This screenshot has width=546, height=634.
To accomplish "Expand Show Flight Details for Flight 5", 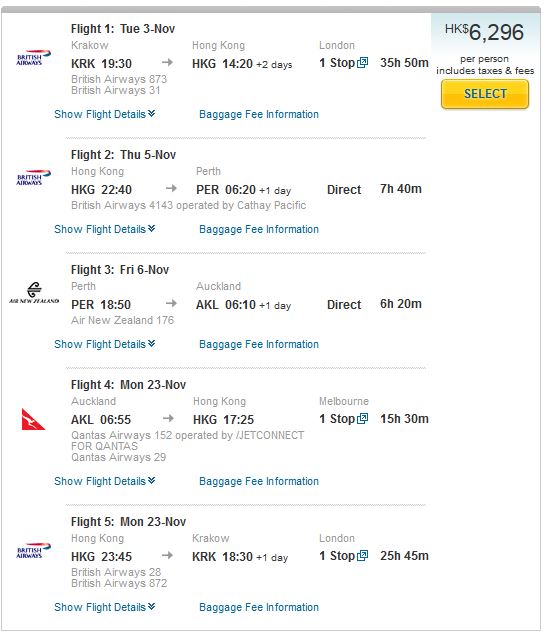I will pyautogui.click(x=105, y=607).
